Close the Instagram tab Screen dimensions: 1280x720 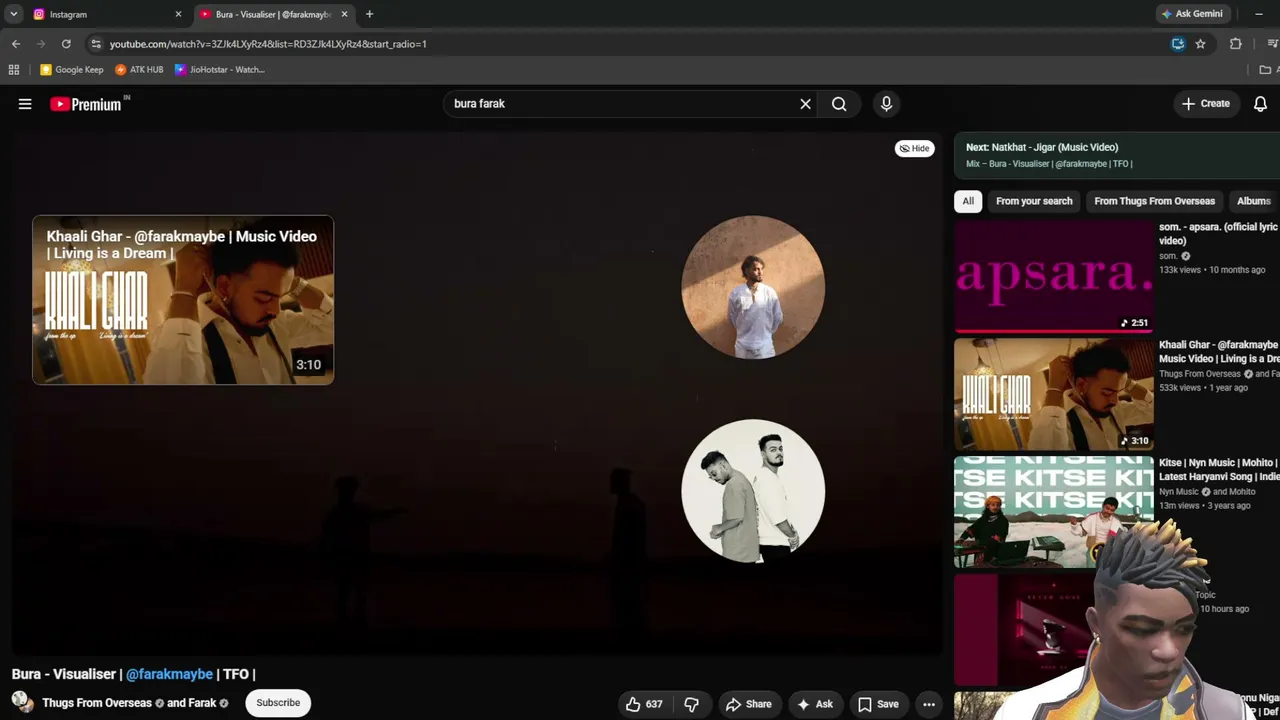(178, 14)
